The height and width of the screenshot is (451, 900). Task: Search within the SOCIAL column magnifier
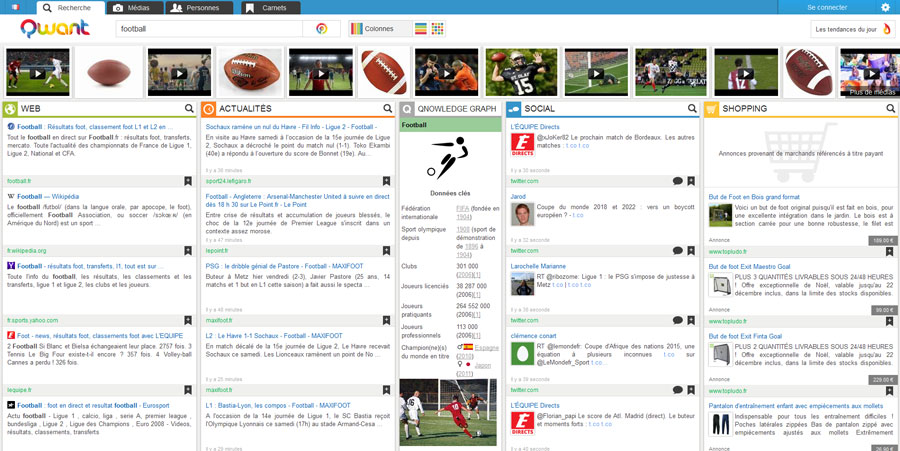point(692,108)
